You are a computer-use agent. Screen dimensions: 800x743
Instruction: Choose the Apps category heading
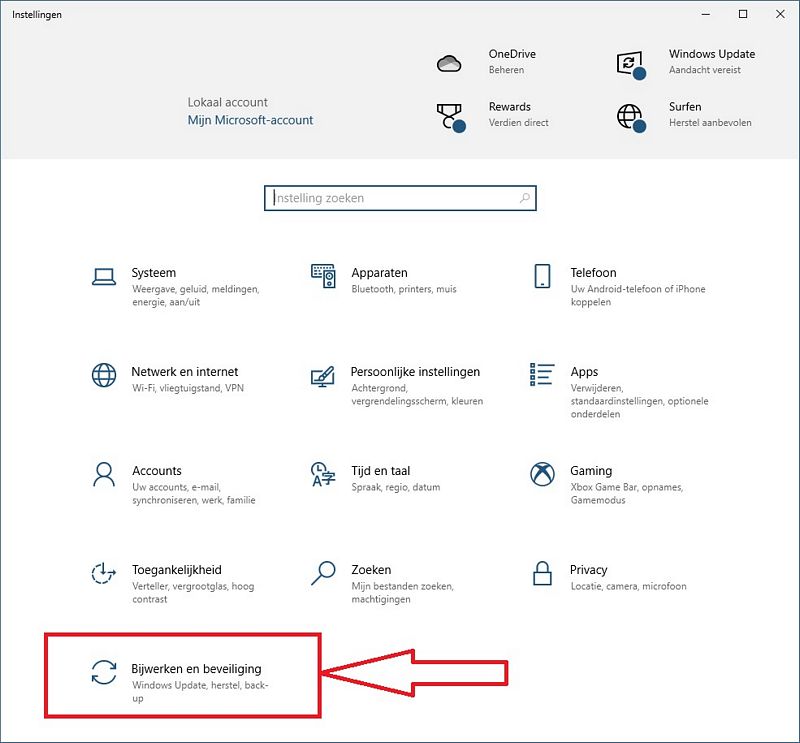point(584,372)
